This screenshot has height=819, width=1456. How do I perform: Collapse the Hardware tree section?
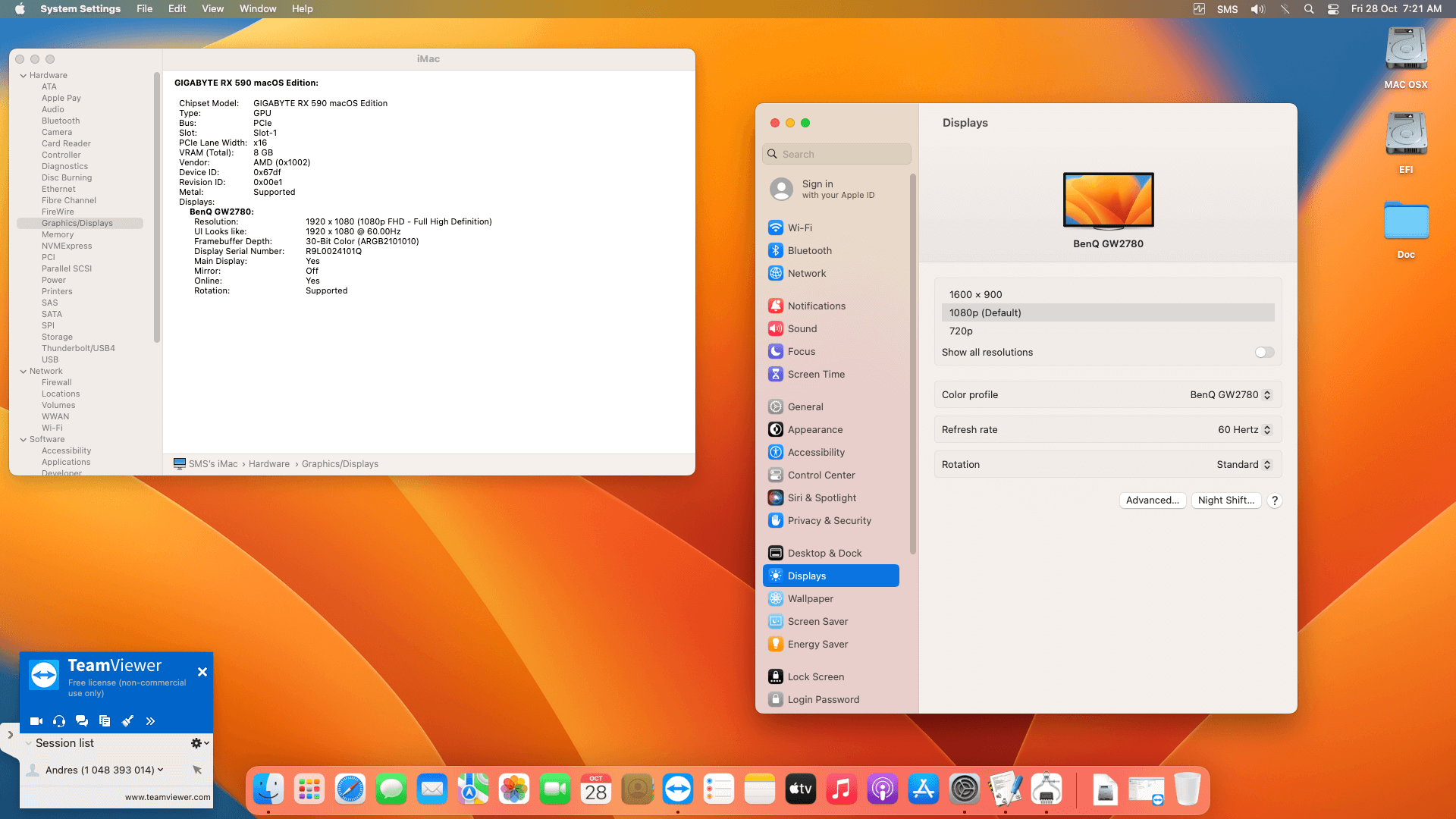(x=23, y=75)
